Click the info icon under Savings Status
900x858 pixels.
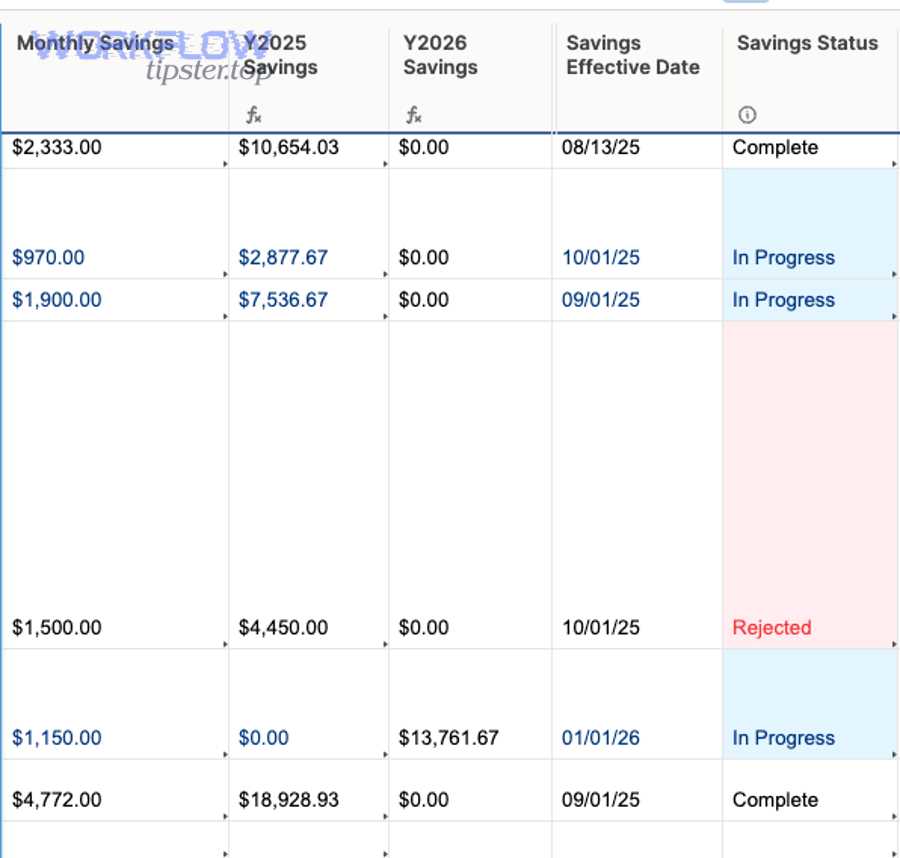[x=746, y=116]
